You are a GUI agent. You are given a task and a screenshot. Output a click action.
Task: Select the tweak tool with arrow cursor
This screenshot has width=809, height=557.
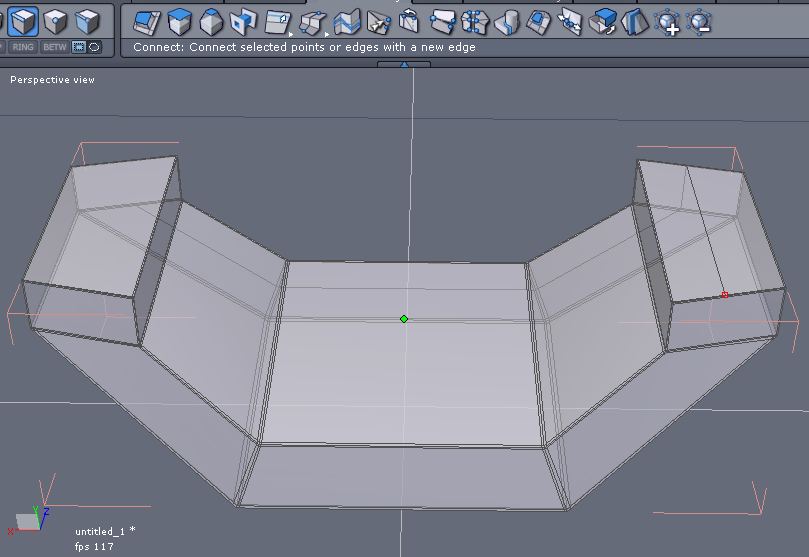(x=379, y=23)
